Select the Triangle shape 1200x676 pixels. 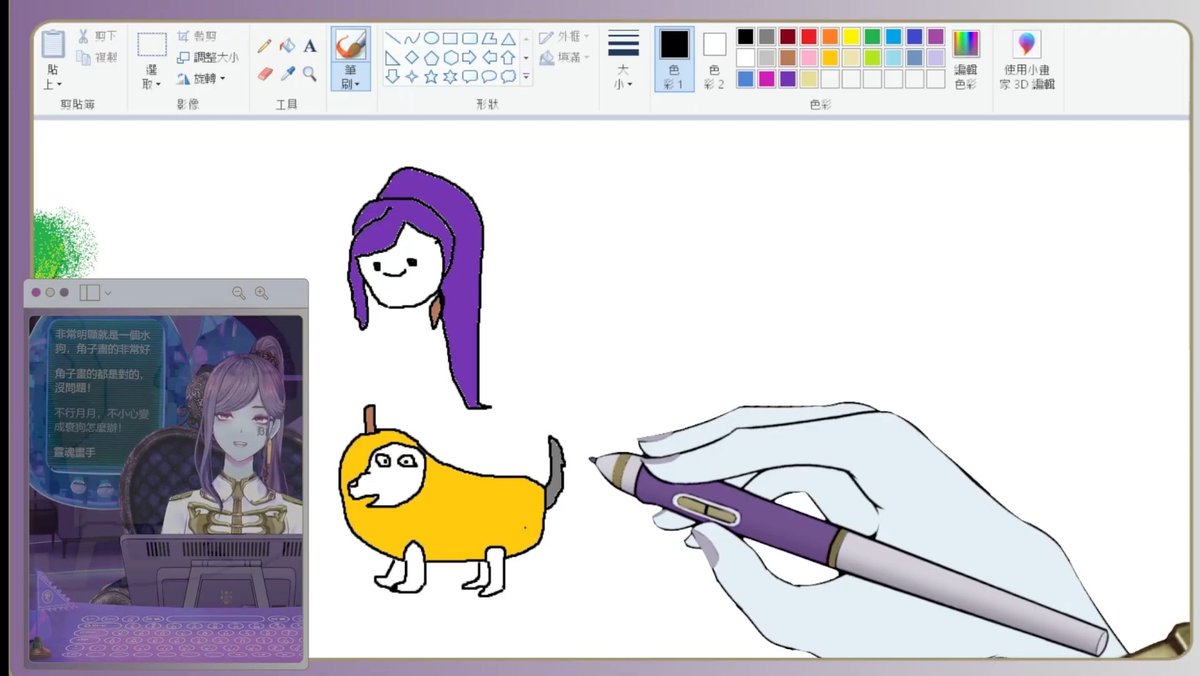(508, 38)
